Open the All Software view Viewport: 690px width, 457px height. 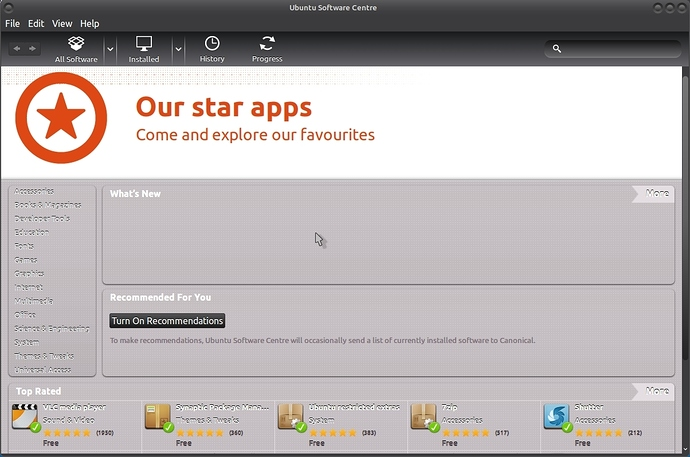(x=76, y=49)
